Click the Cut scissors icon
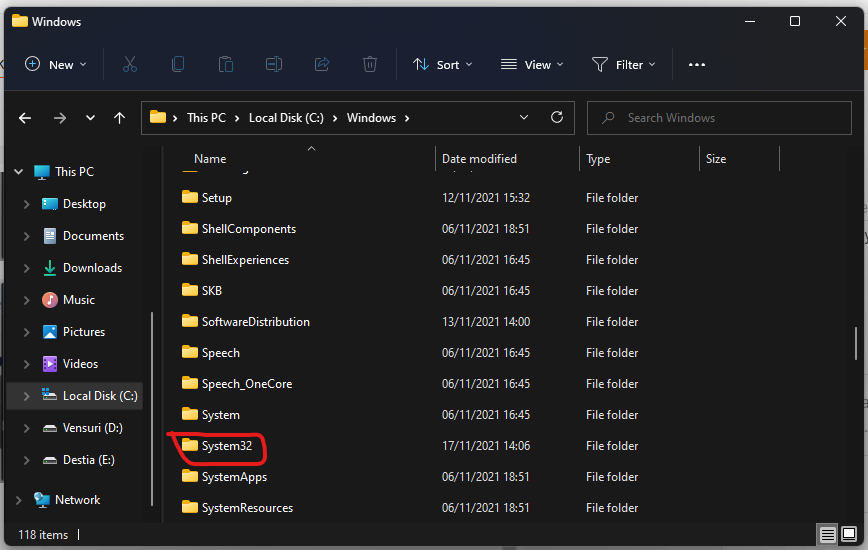This screenshot has width=868, height=550. 130,65
